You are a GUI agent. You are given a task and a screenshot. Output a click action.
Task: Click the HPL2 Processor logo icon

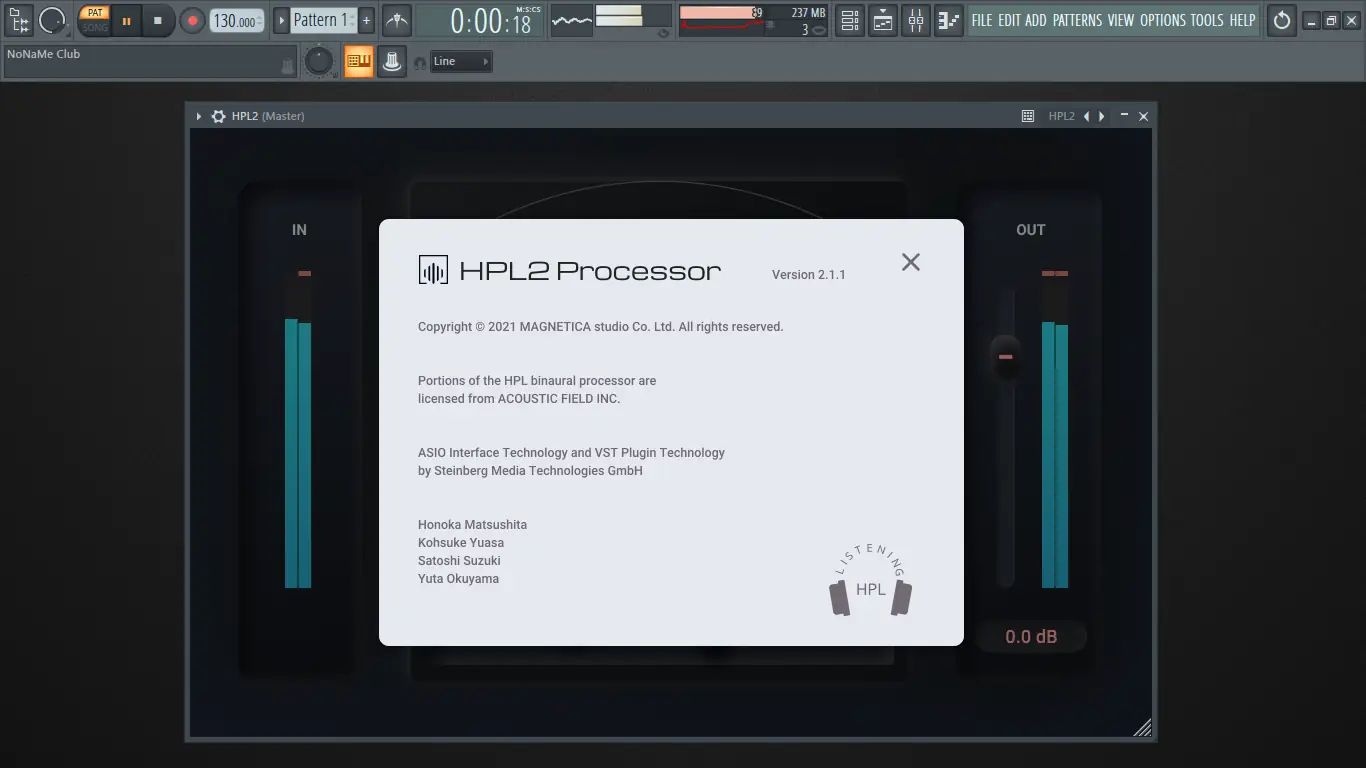(433, 270)
